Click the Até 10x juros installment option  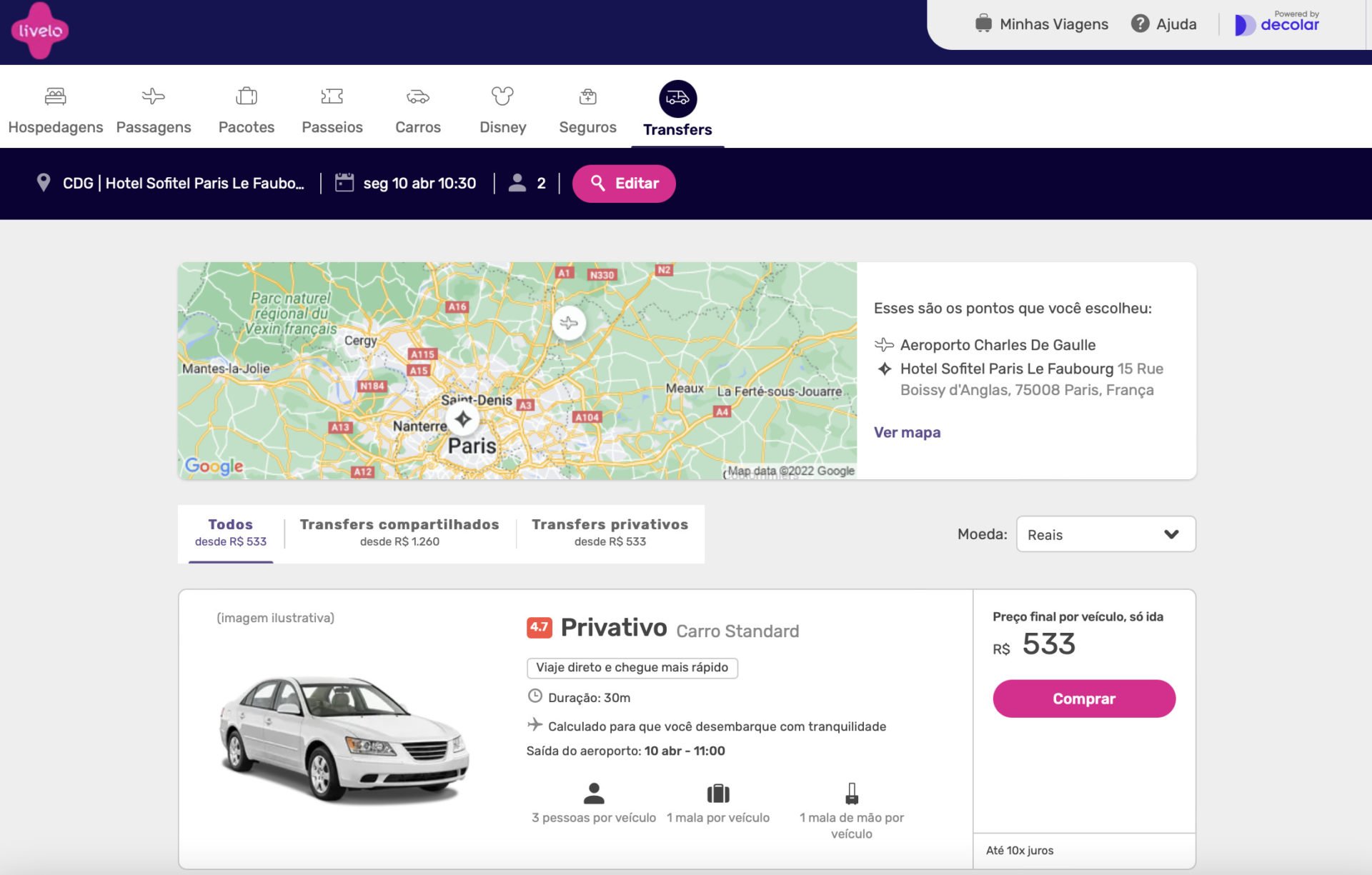(1020, 850)
